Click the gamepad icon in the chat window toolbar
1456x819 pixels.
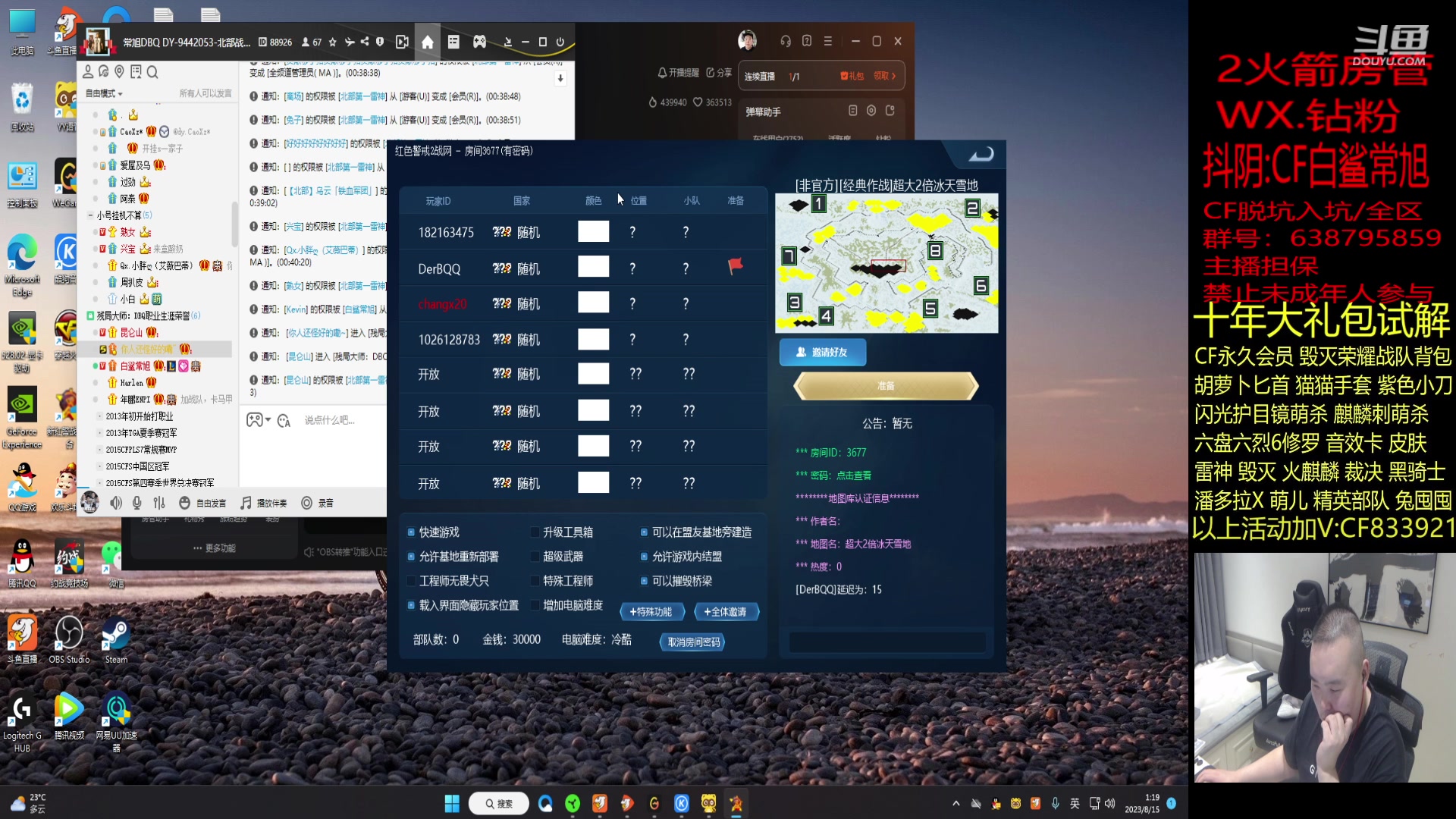[x=479, y=42]
